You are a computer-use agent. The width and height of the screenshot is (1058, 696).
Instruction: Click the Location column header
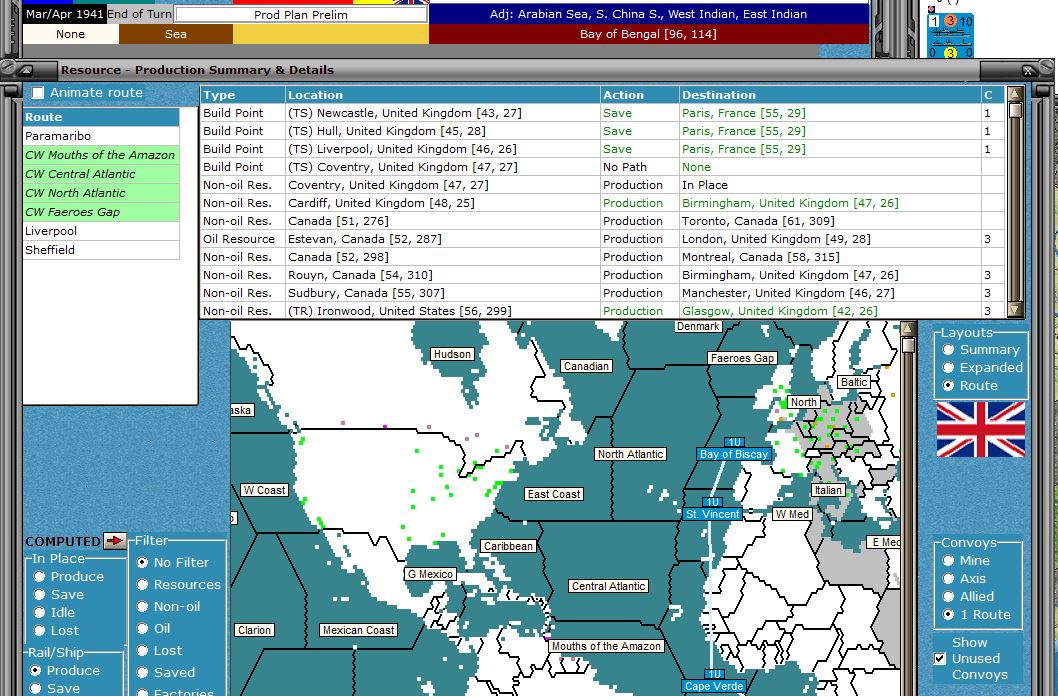pos(443,95)
